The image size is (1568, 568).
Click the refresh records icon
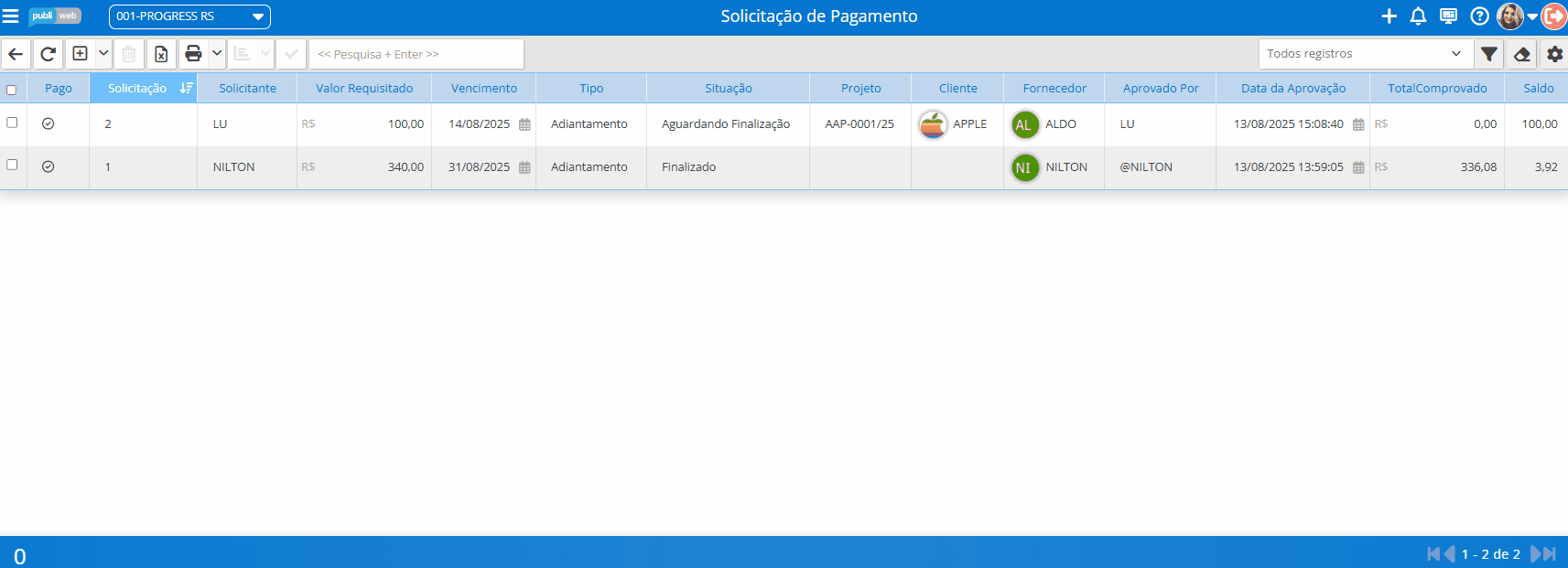click(49, 54)
